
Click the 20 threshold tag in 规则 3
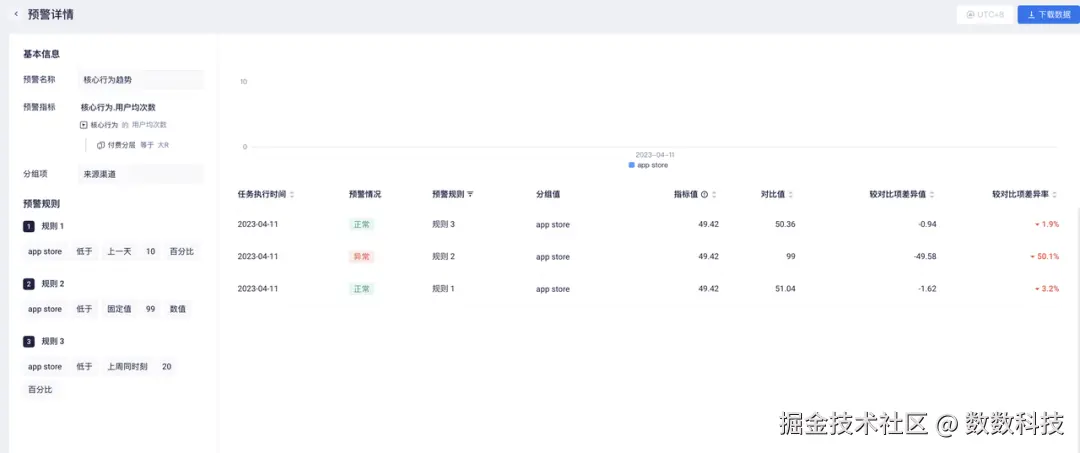(166, 367)
